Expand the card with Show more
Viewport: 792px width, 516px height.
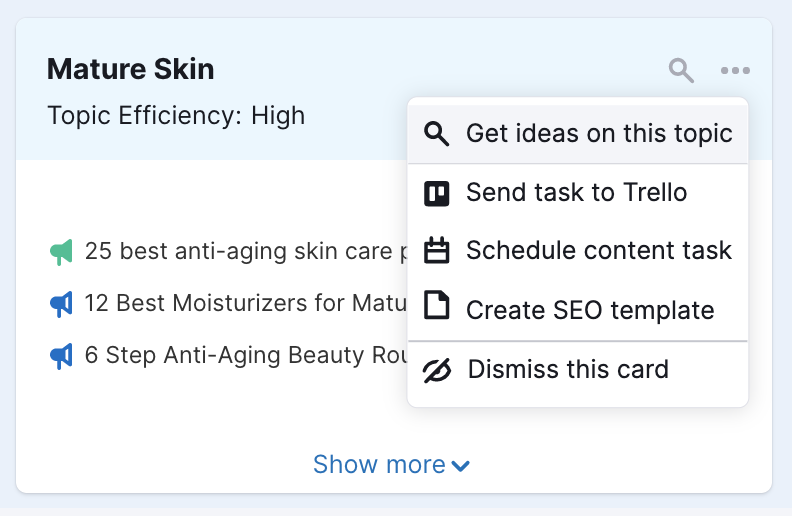coord(391,465)
